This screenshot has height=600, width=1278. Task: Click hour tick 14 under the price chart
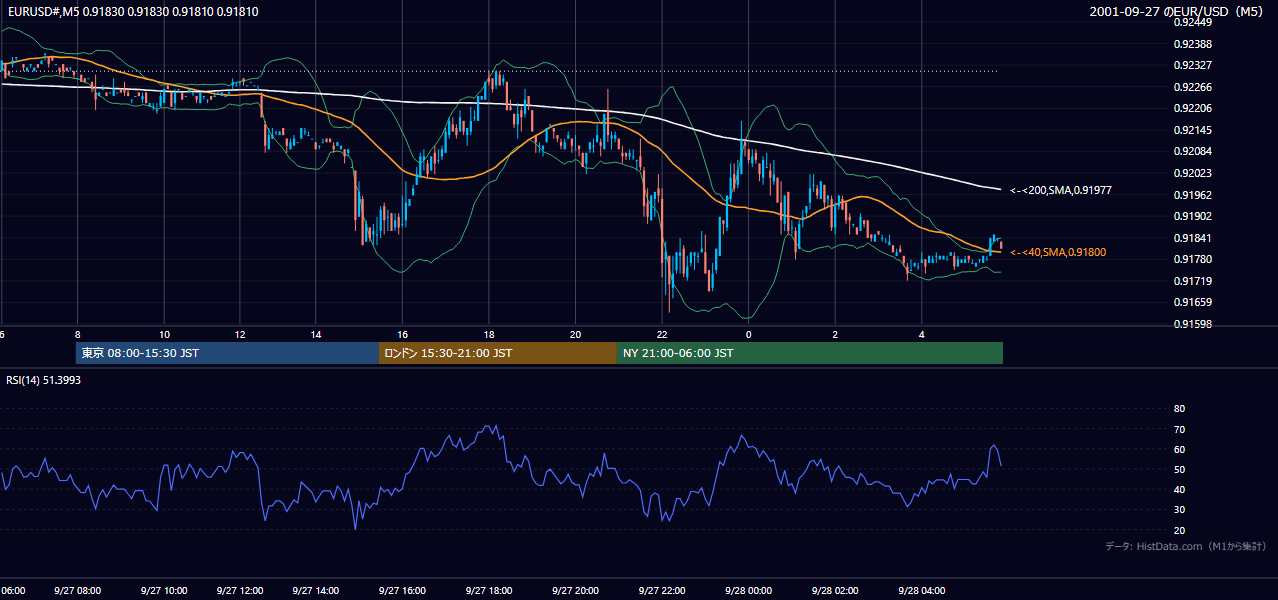click(315, 334)
